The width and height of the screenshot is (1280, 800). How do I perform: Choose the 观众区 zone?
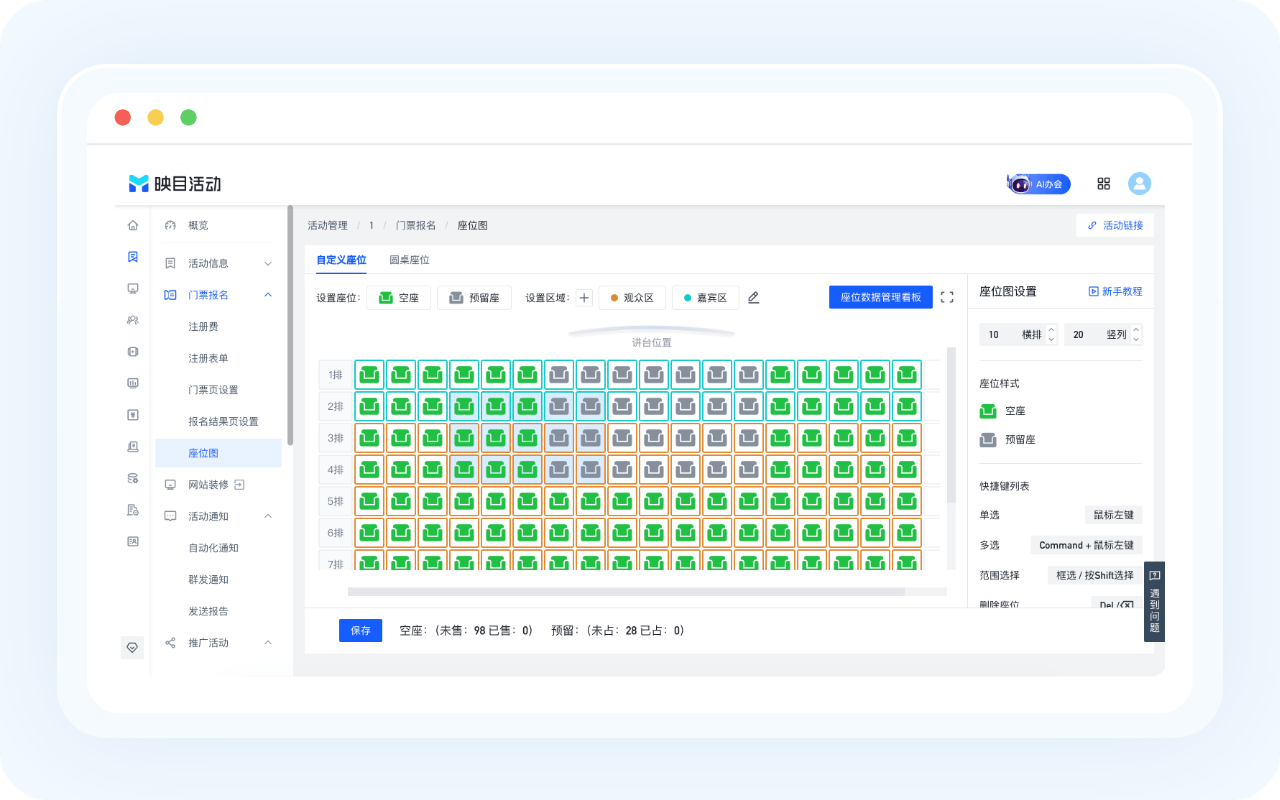[x=631, y=297]
